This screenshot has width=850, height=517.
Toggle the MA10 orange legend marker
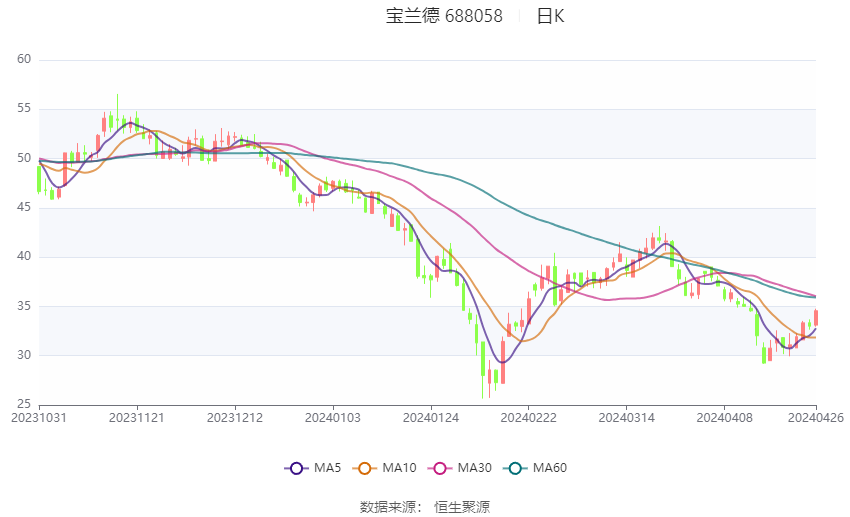pos(364,468)
